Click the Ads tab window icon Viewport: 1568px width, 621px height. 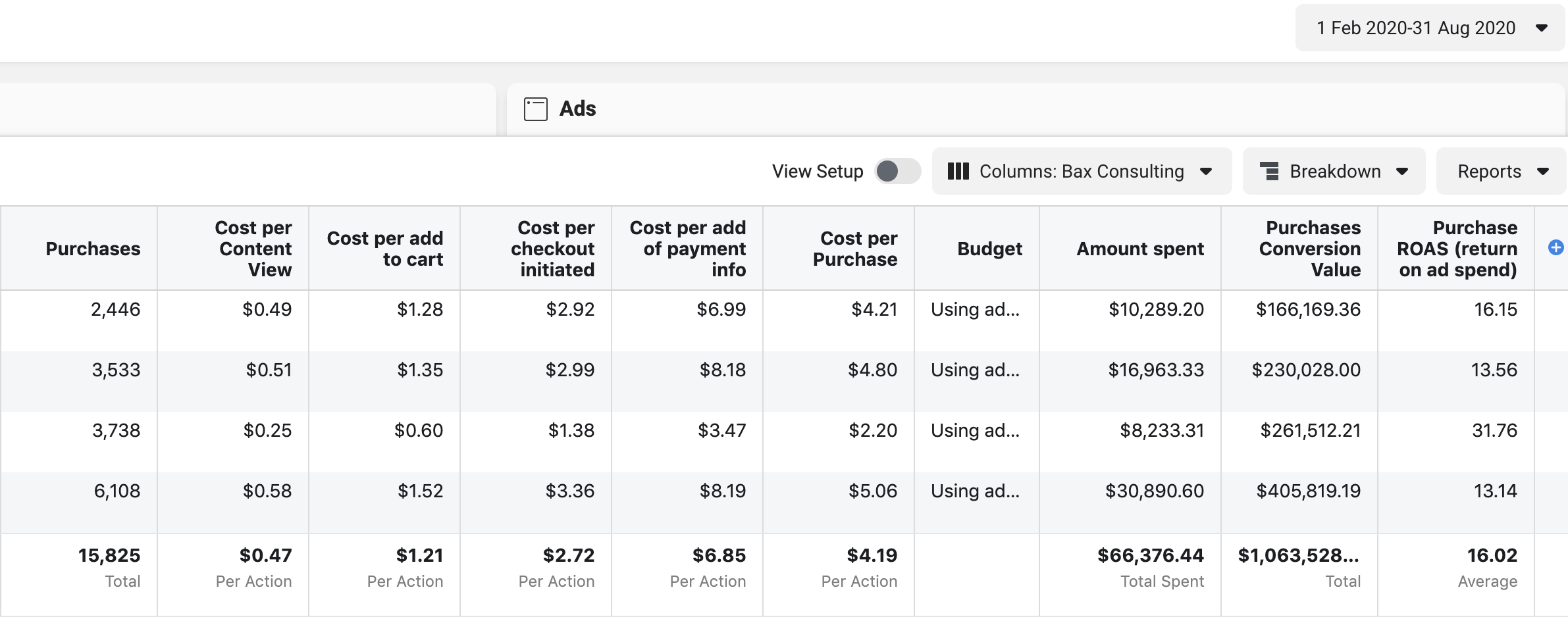pos(535,109)
